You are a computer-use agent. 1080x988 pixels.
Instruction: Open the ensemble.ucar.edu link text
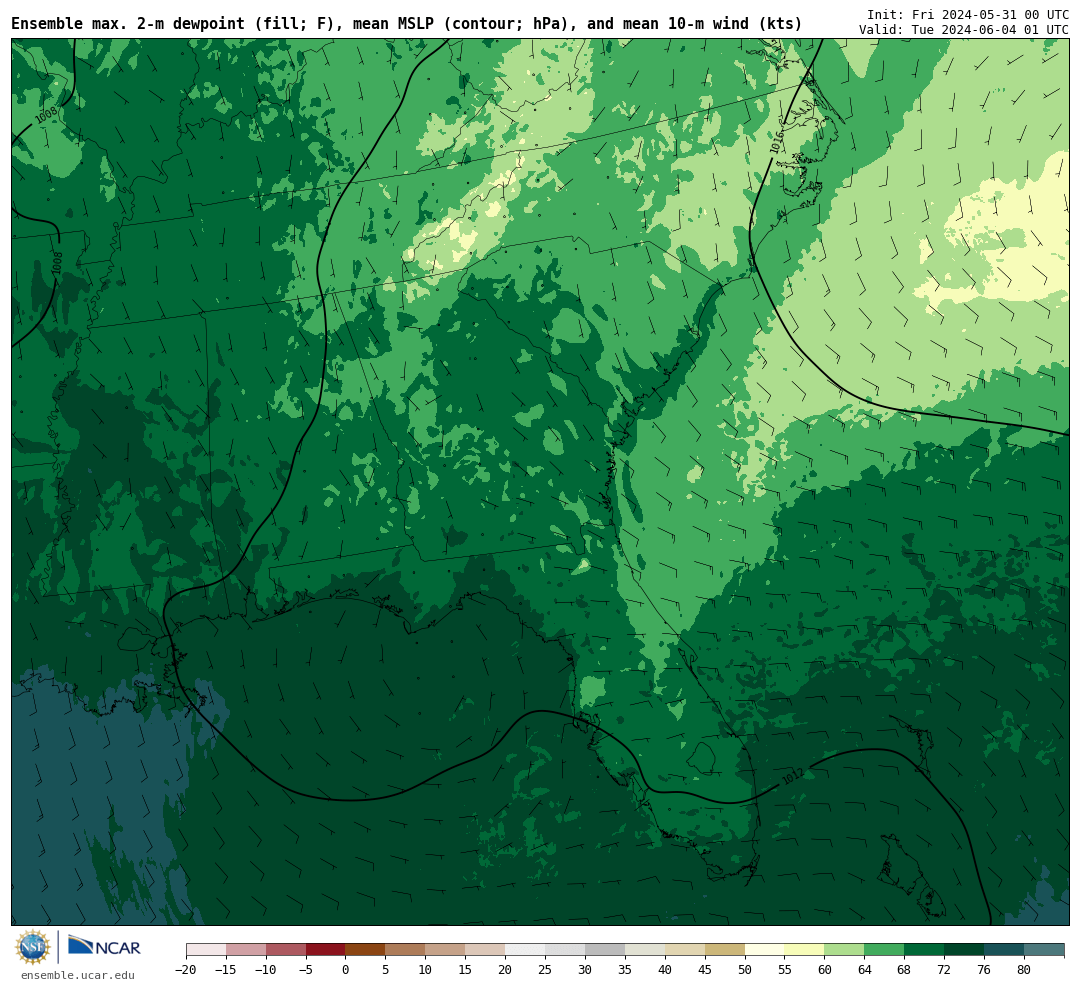click(78, 975)
